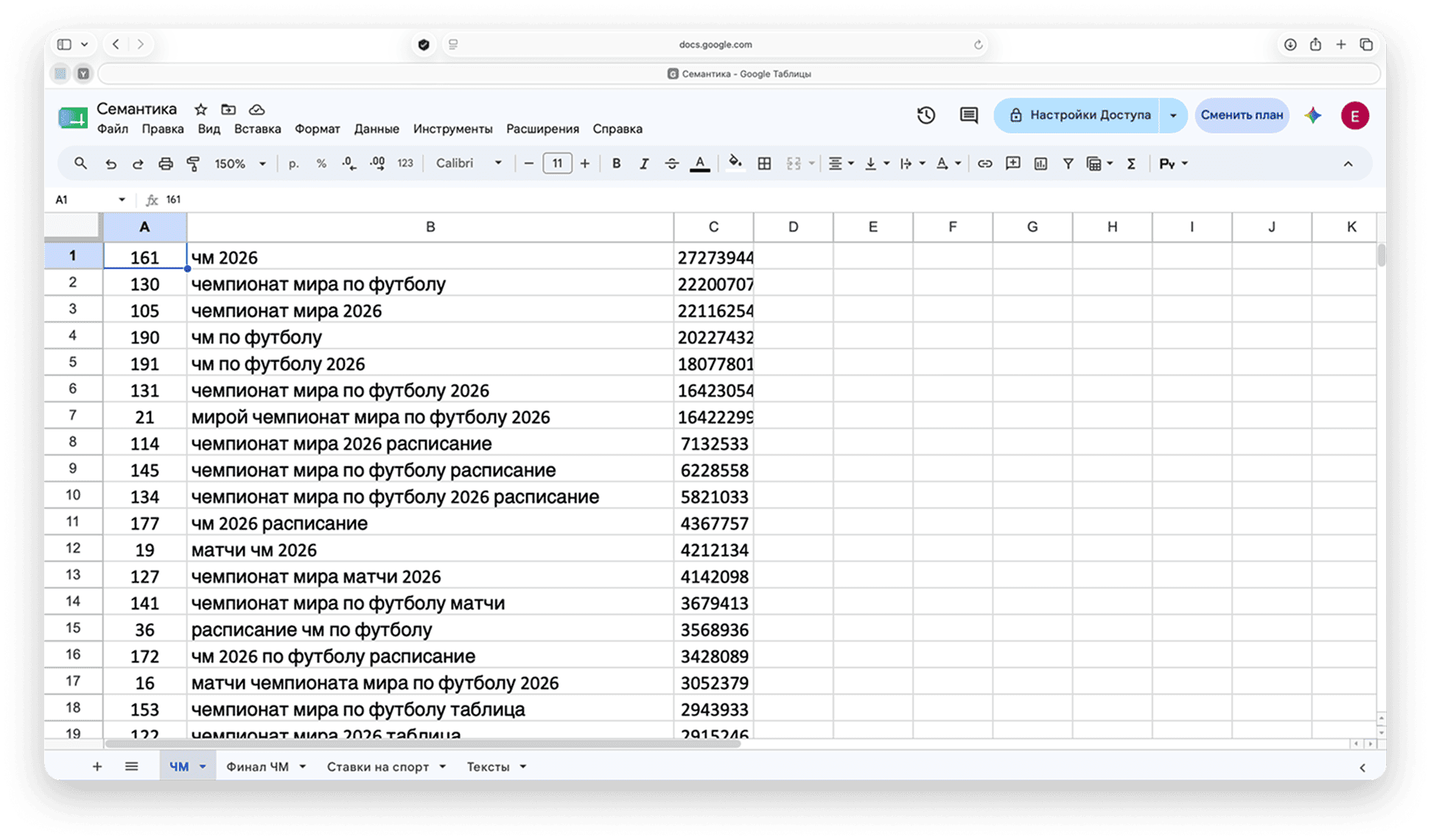Click the redo arrow in toolbar
The image size is (1431, 840).
click(138, 164)
